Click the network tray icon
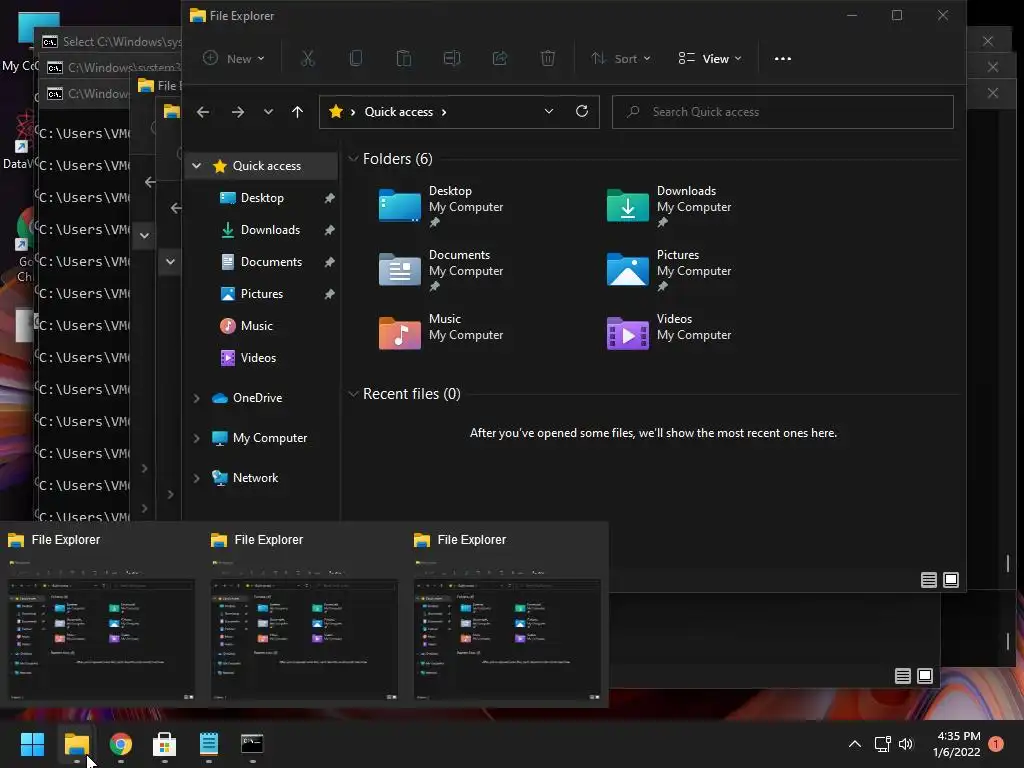 pos(883,744)
